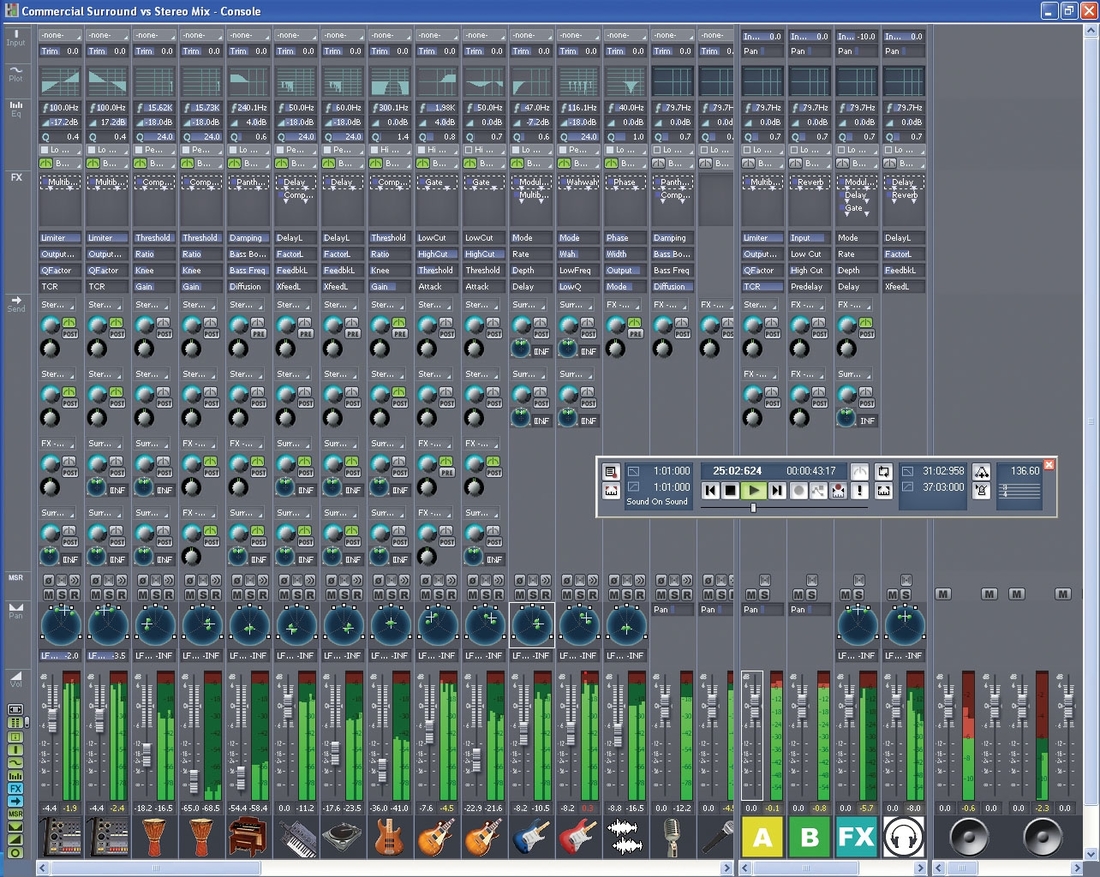The image size is (1100, 877).
Task: Reset the red 0.3 peak reading
Action: [x=586, y=808]
